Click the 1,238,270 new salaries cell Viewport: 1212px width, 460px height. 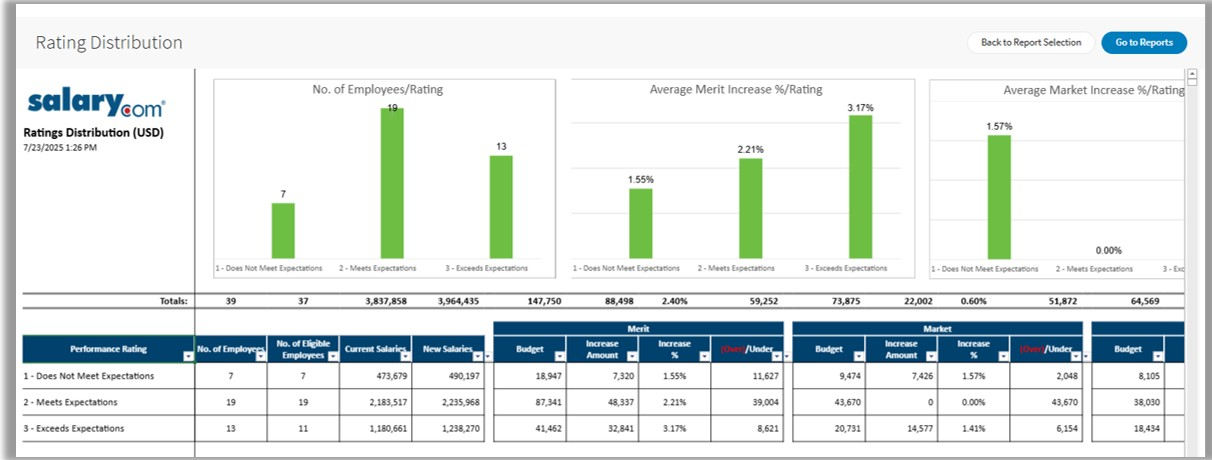point(448,428)
